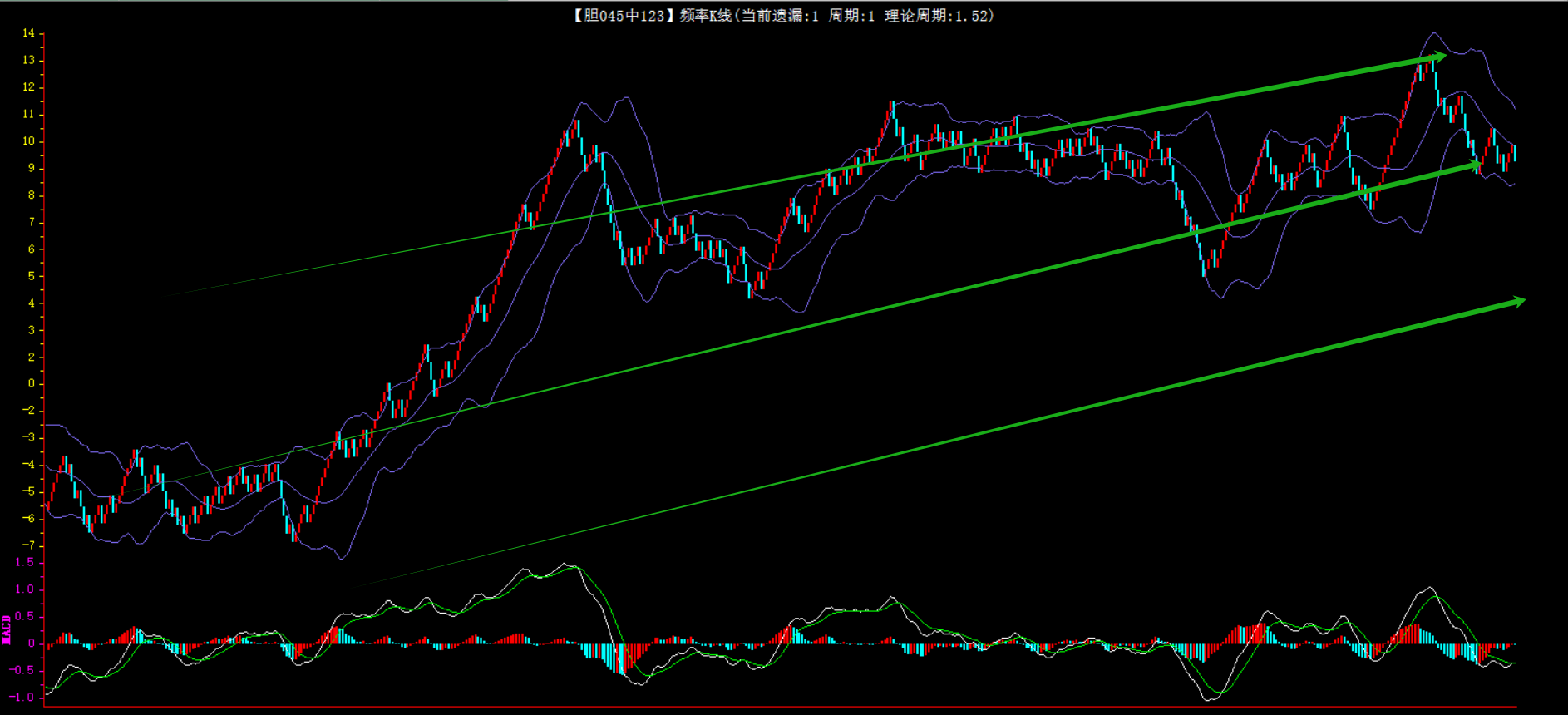The width and height of the screenshot is (1568, 715).
Task: Click the magenta MACD label
Action: [7, 629]
